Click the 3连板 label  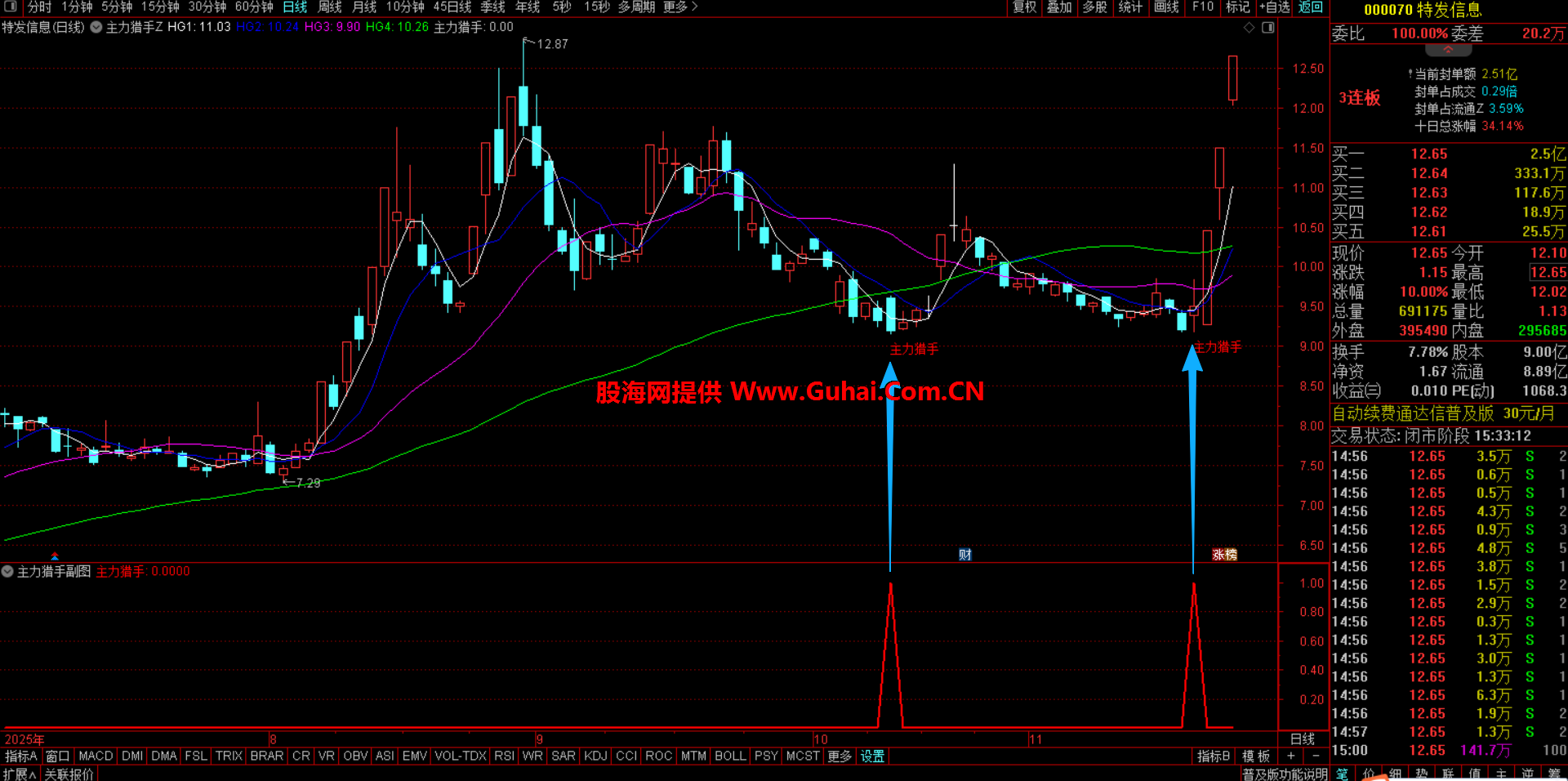click(x=1359, y=98)
